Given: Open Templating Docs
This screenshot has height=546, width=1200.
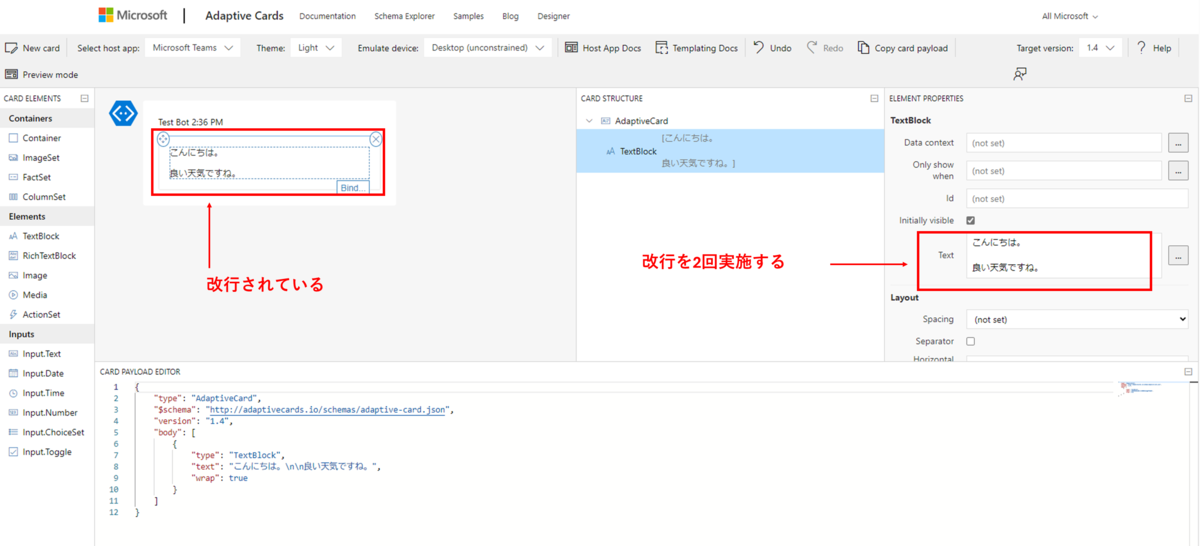Looking at the screenshot, I should (696, 48).
